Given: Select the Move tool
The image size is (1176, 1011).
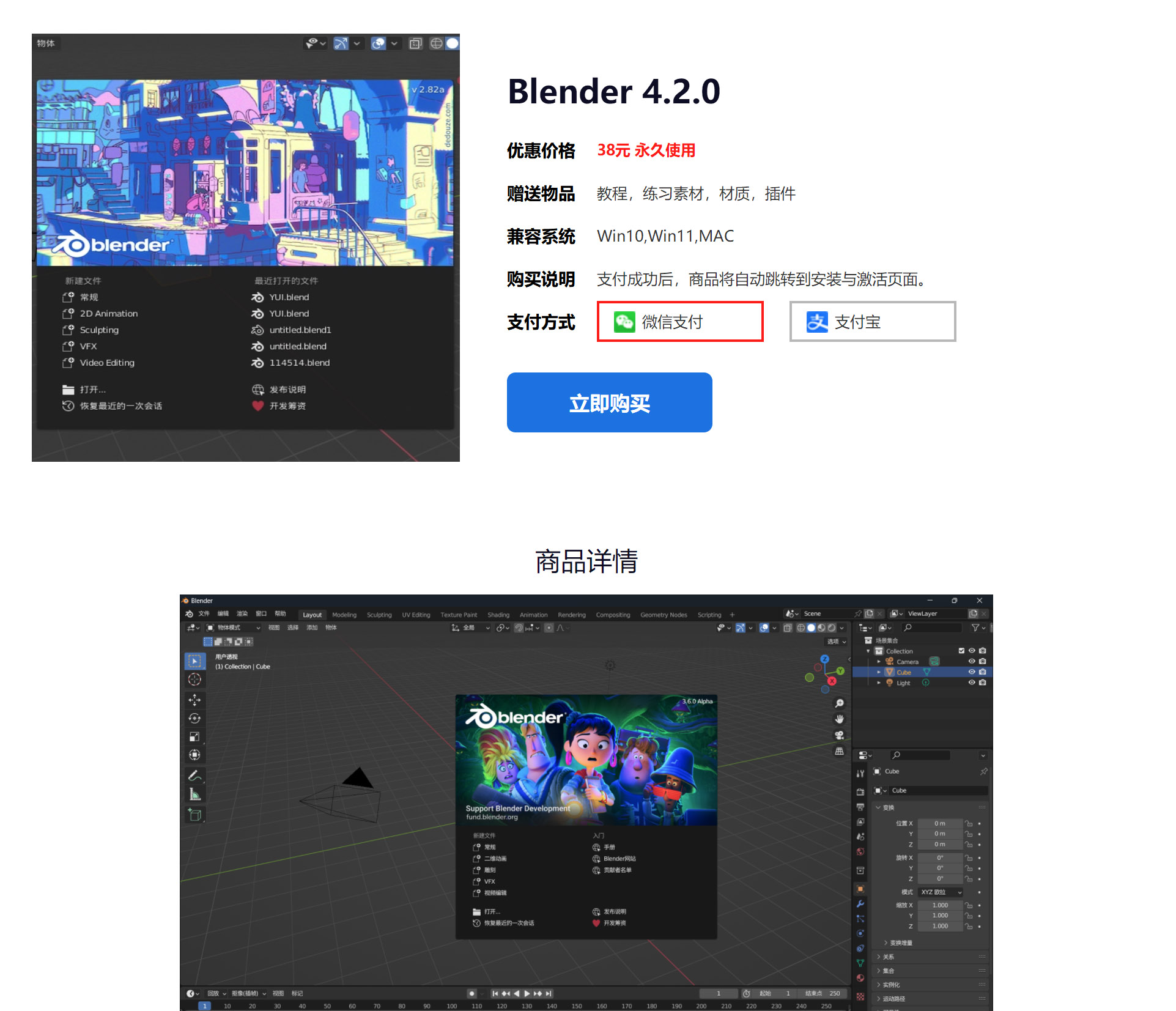Looking at the screenshot, I should pos(195,700).
